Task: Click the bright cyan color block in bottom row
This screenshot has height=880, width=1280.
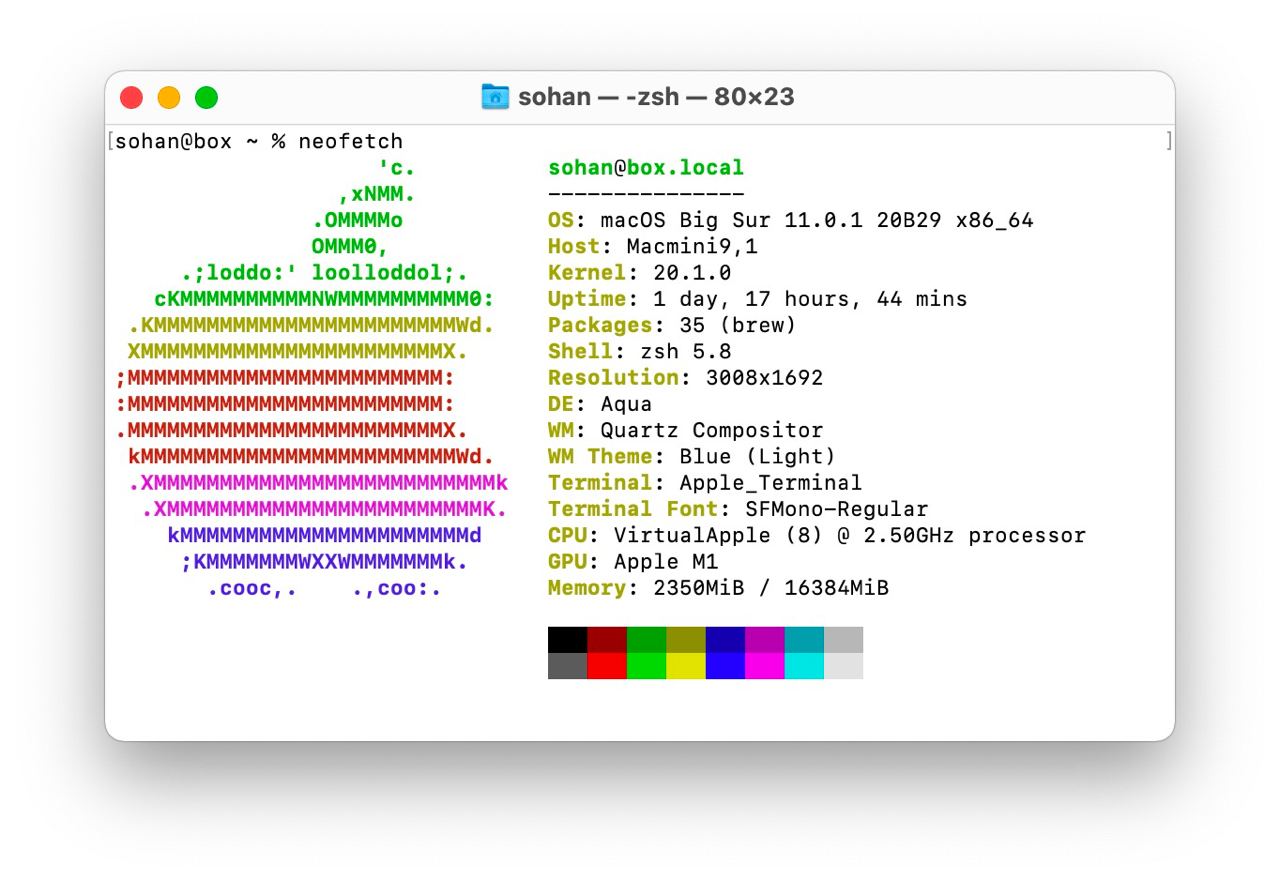Action: [x=804, y=666]
